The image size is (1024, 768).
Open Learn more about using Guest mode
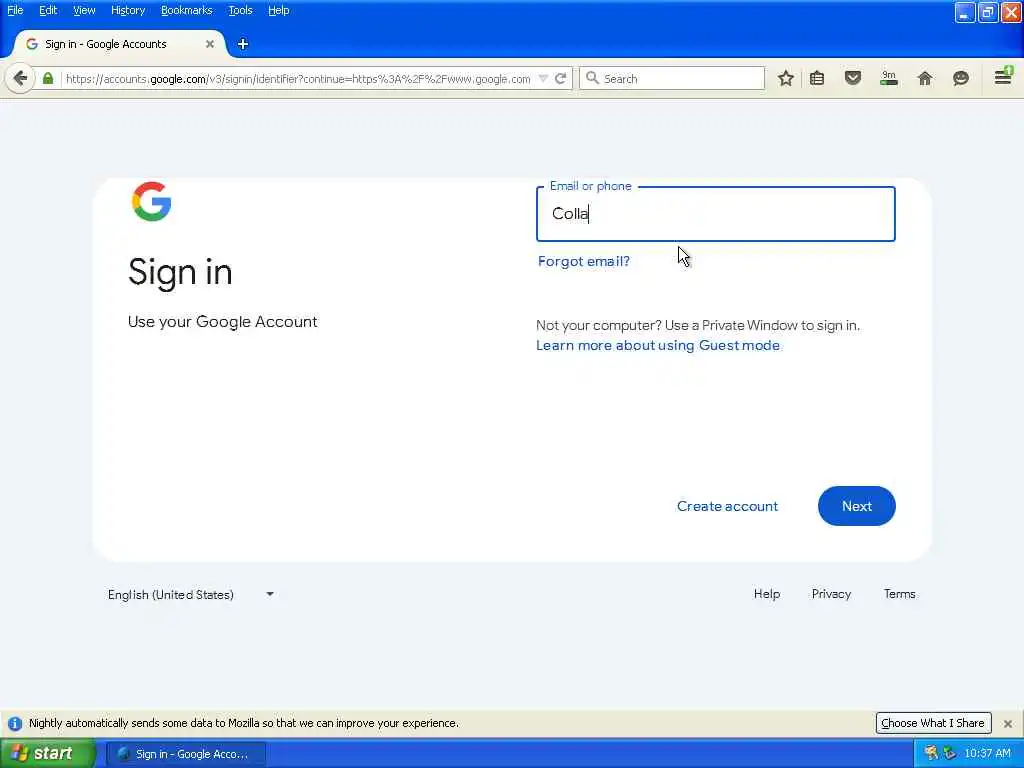tap(658, 345)
